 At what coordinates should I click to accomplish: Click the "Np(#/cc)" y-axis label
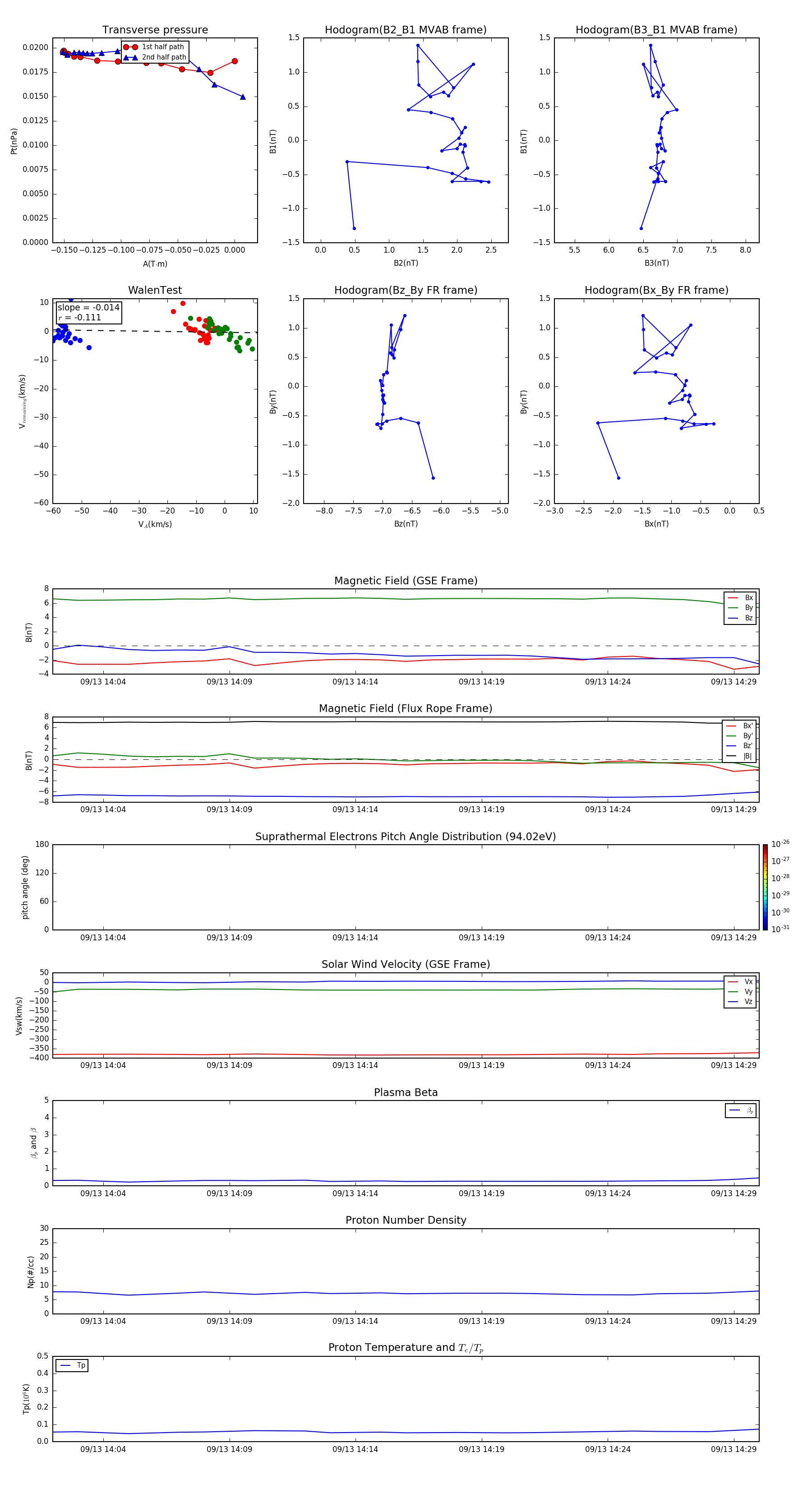point(31,1272)
